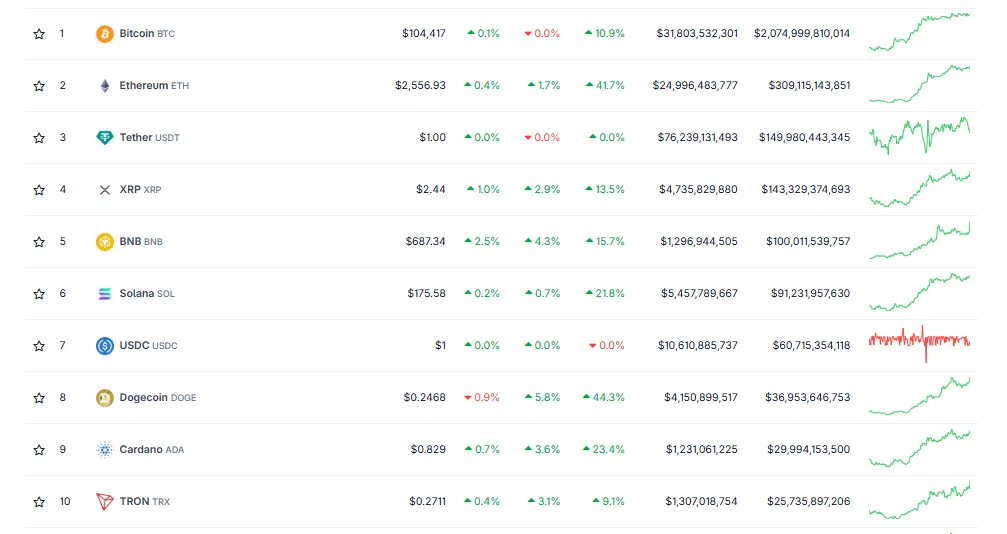This screenshot has width=1007, height=534.
Task: Select Ethereum price $2,556.93
Action: point(421,85)
